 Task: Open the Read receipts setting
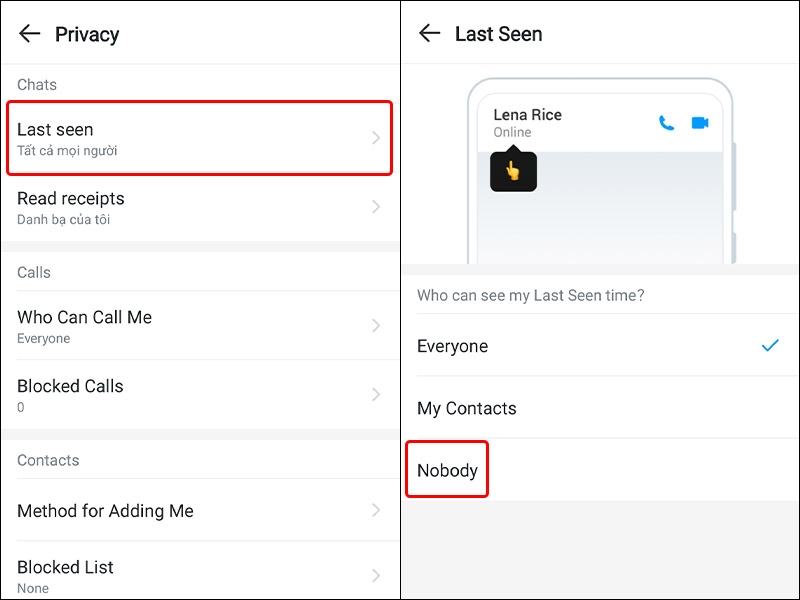200,208
